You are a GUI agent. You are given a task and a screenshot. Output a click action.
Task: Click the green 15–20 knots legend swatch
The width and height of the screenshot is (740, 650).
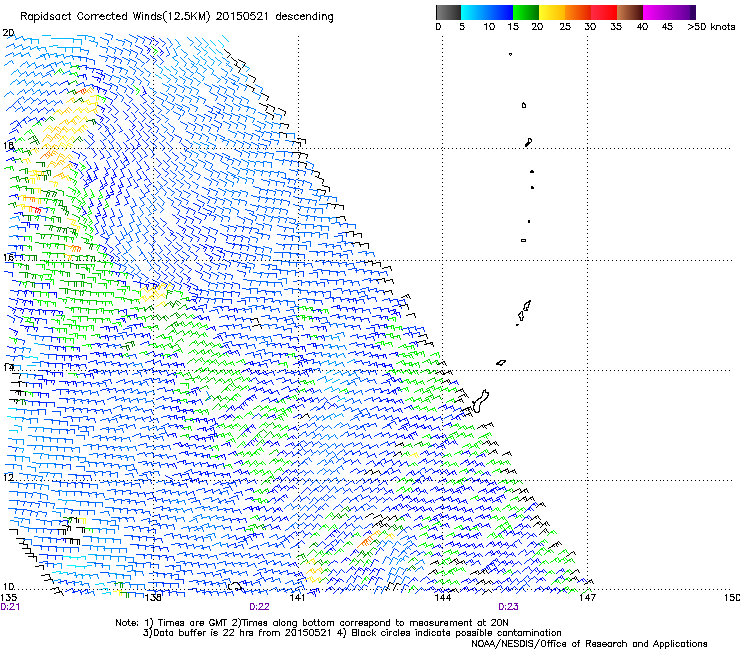pos(526,12)
